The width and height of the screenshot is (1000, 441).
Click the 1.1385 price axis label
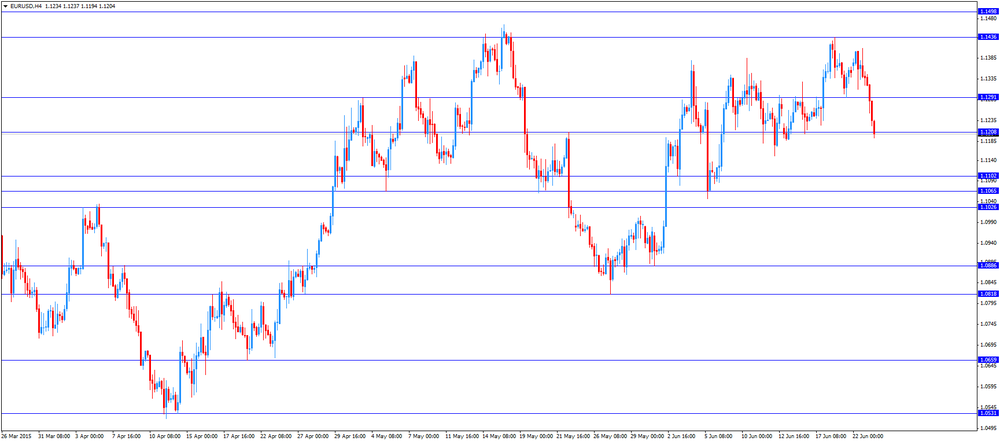click(x=989, y=58)
